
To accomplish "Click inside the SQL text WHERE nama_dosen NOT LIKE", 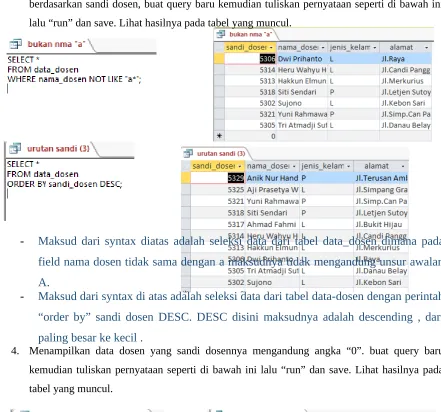I will (x=74, y=79).
